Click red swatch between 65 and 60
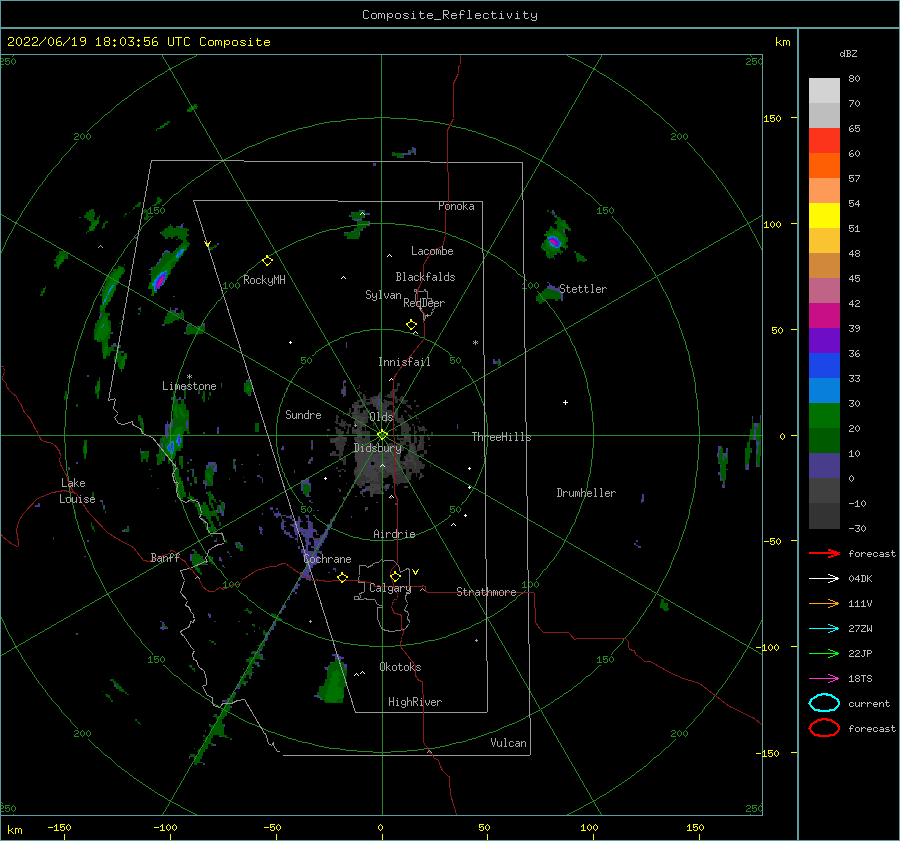 pyautogui.click(x=824, y=141)
